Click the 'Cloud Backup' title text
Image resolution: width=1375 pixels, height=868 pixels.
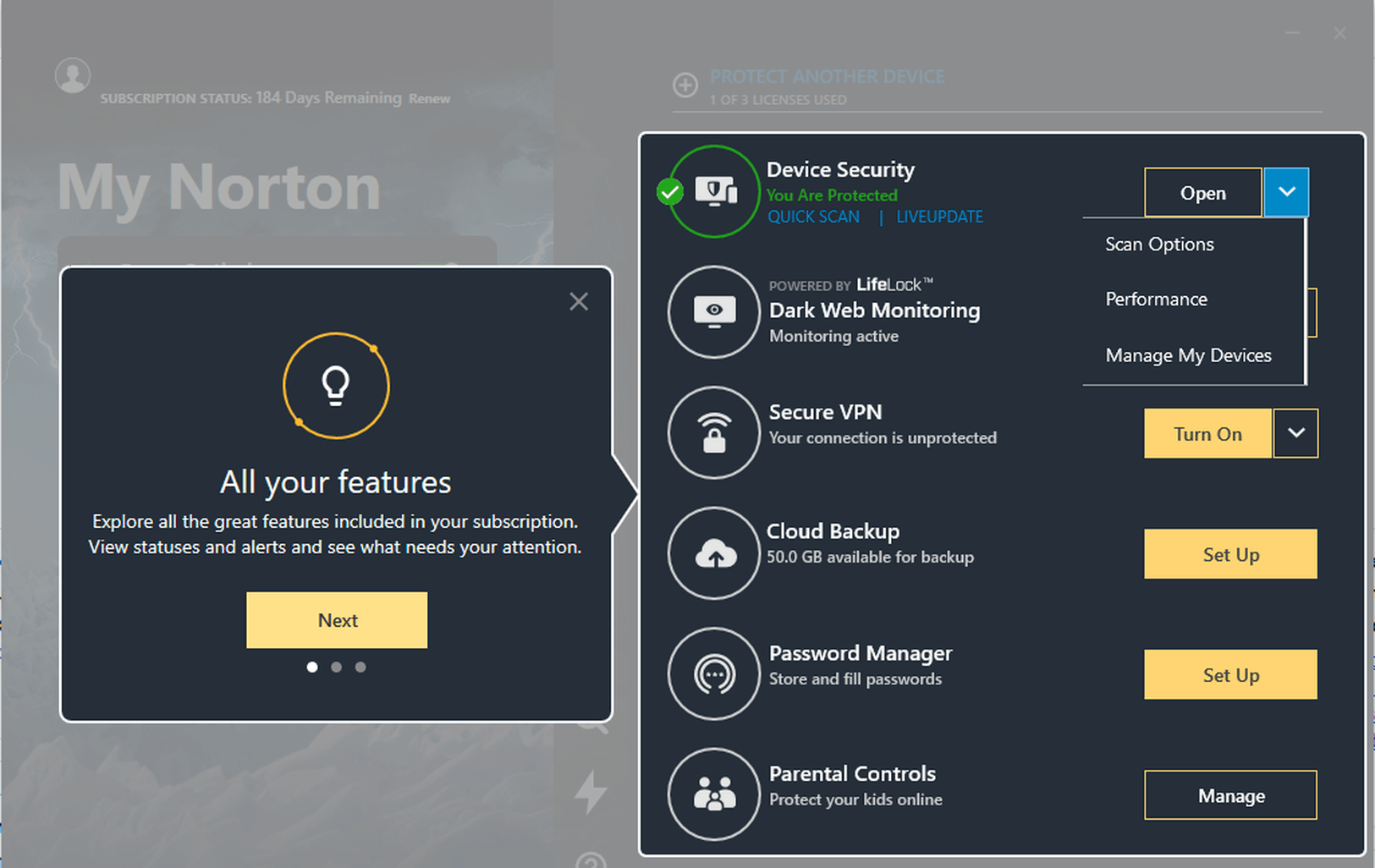point(833,531)
